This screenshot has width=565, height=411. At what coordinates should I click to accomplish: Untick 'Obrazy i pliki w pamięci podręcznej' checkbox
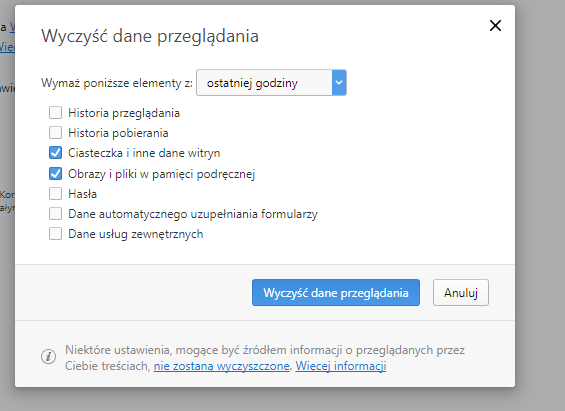[55, 174]
